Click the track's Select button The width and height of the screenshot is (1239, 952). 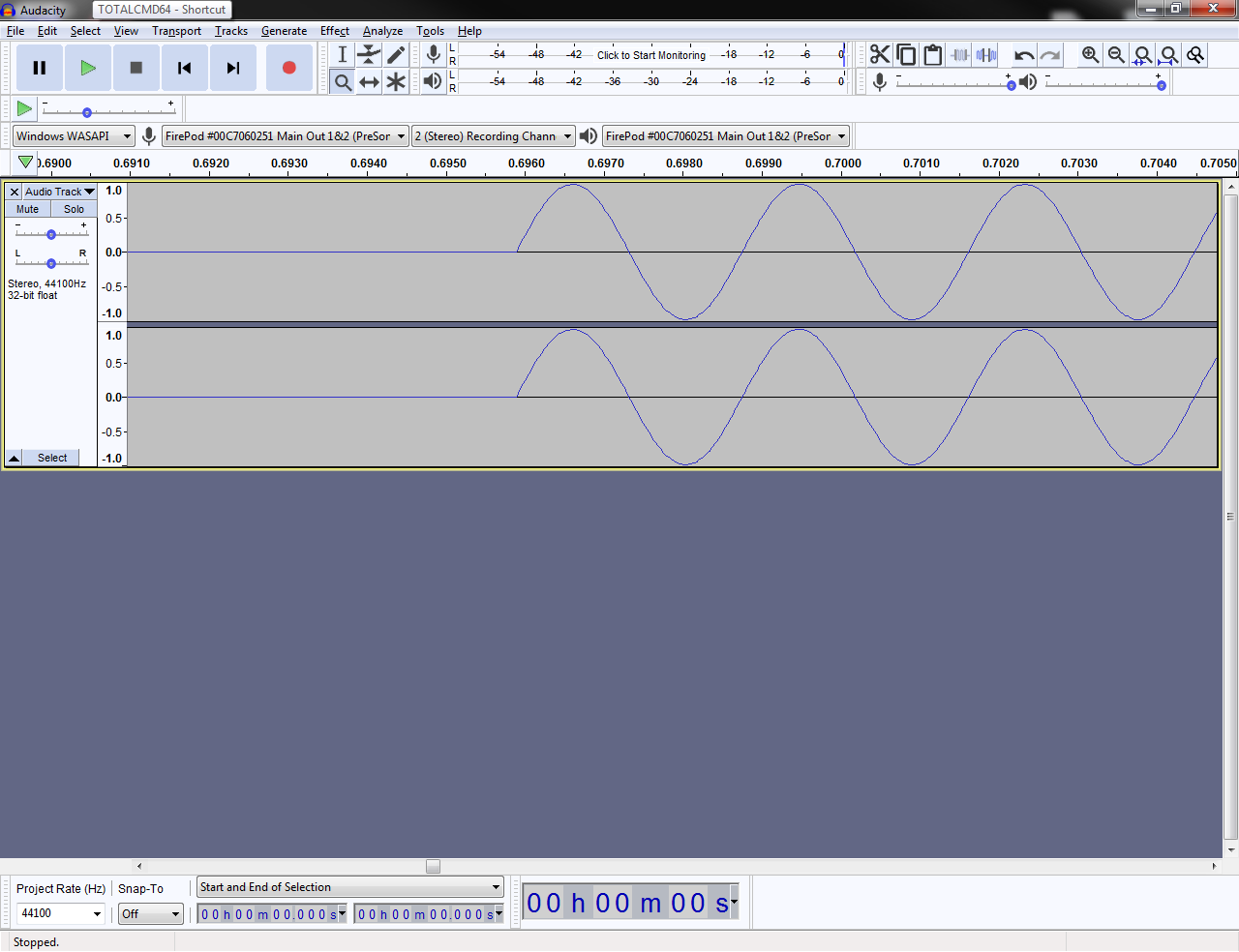[x=52, y=458]
